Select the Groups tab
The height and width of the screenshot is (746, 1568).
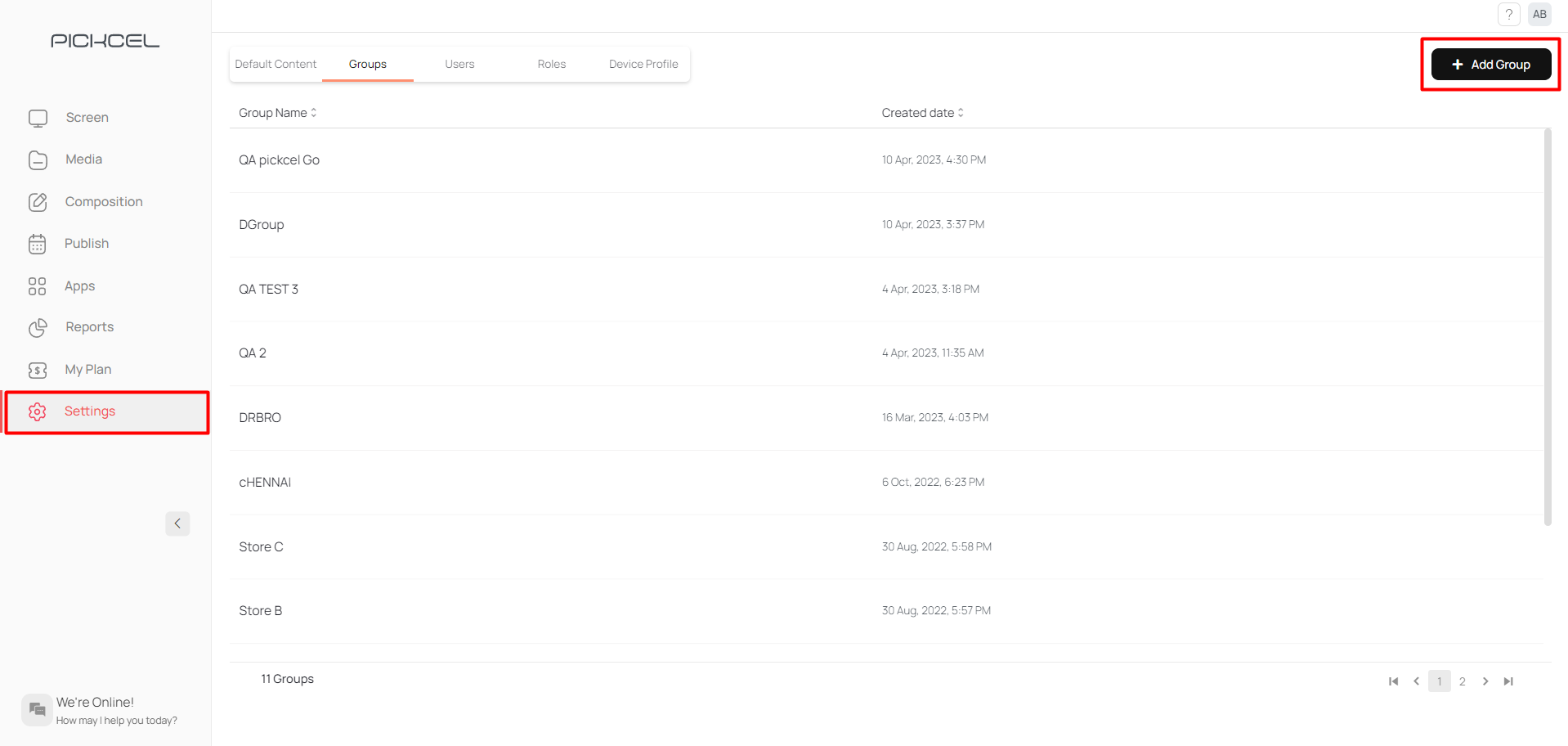pos(368,64)
